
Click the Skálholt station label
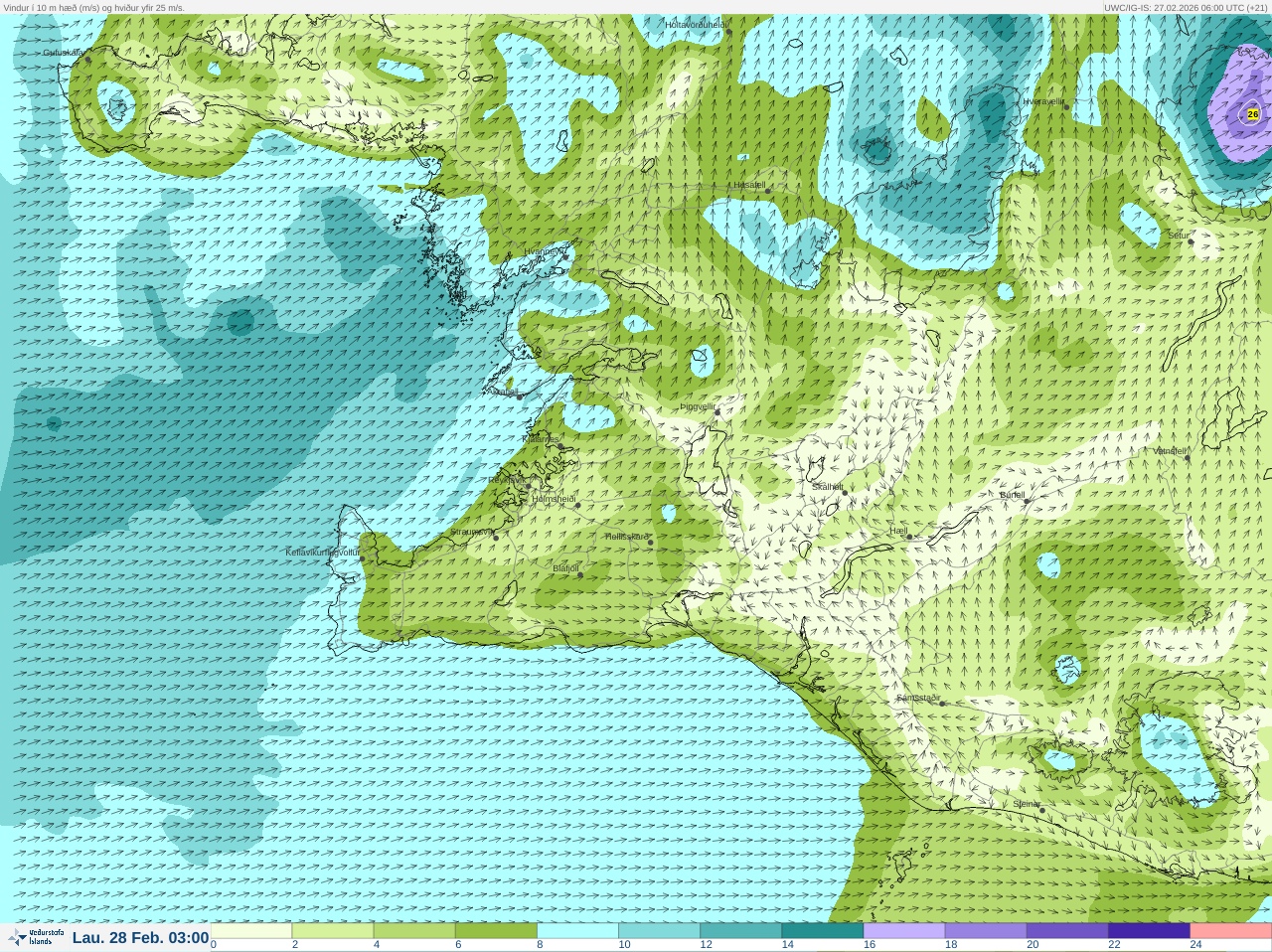coord(828,487)
